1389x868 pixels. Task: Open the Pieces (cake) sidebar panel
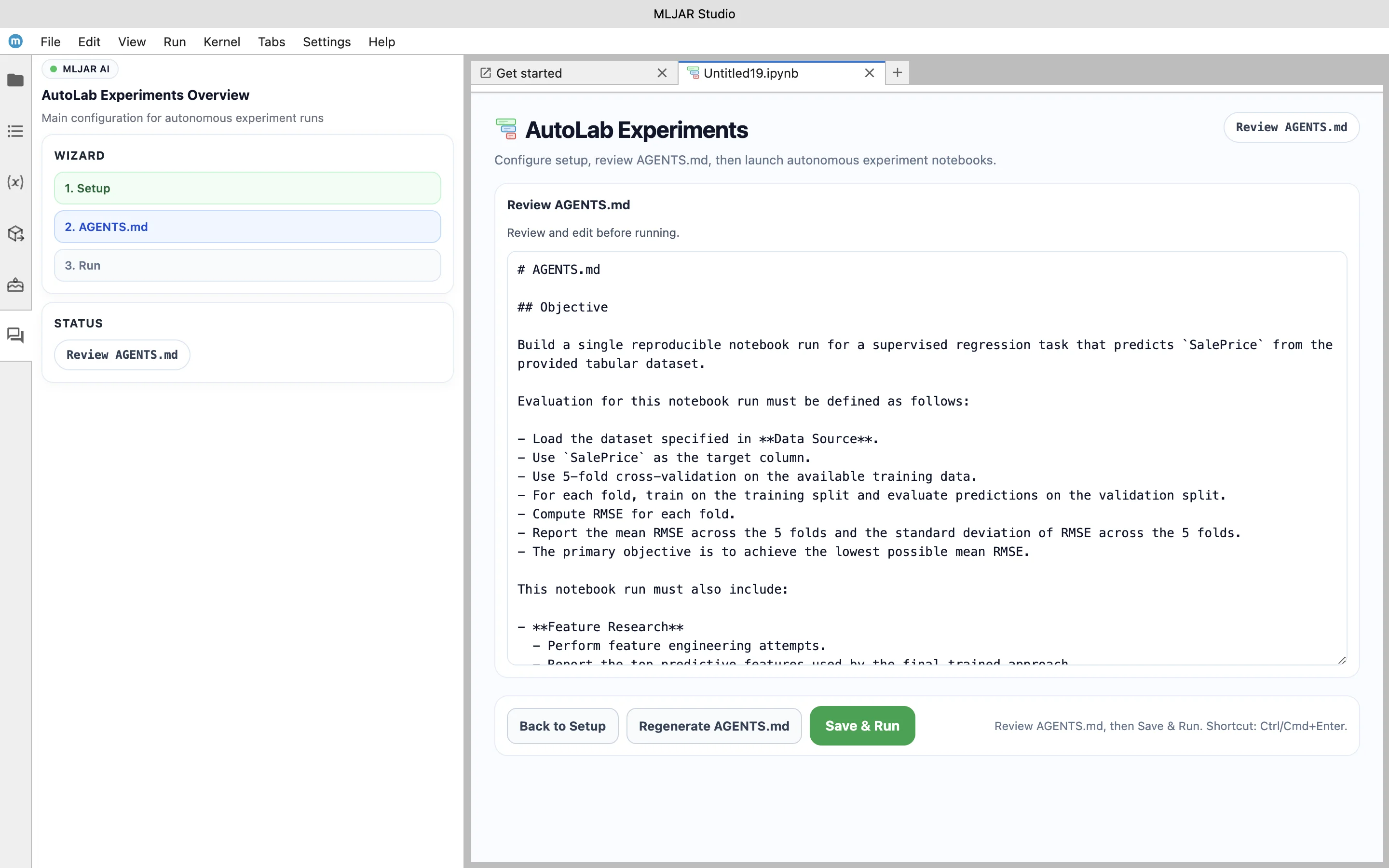click(x=15, y=285)
